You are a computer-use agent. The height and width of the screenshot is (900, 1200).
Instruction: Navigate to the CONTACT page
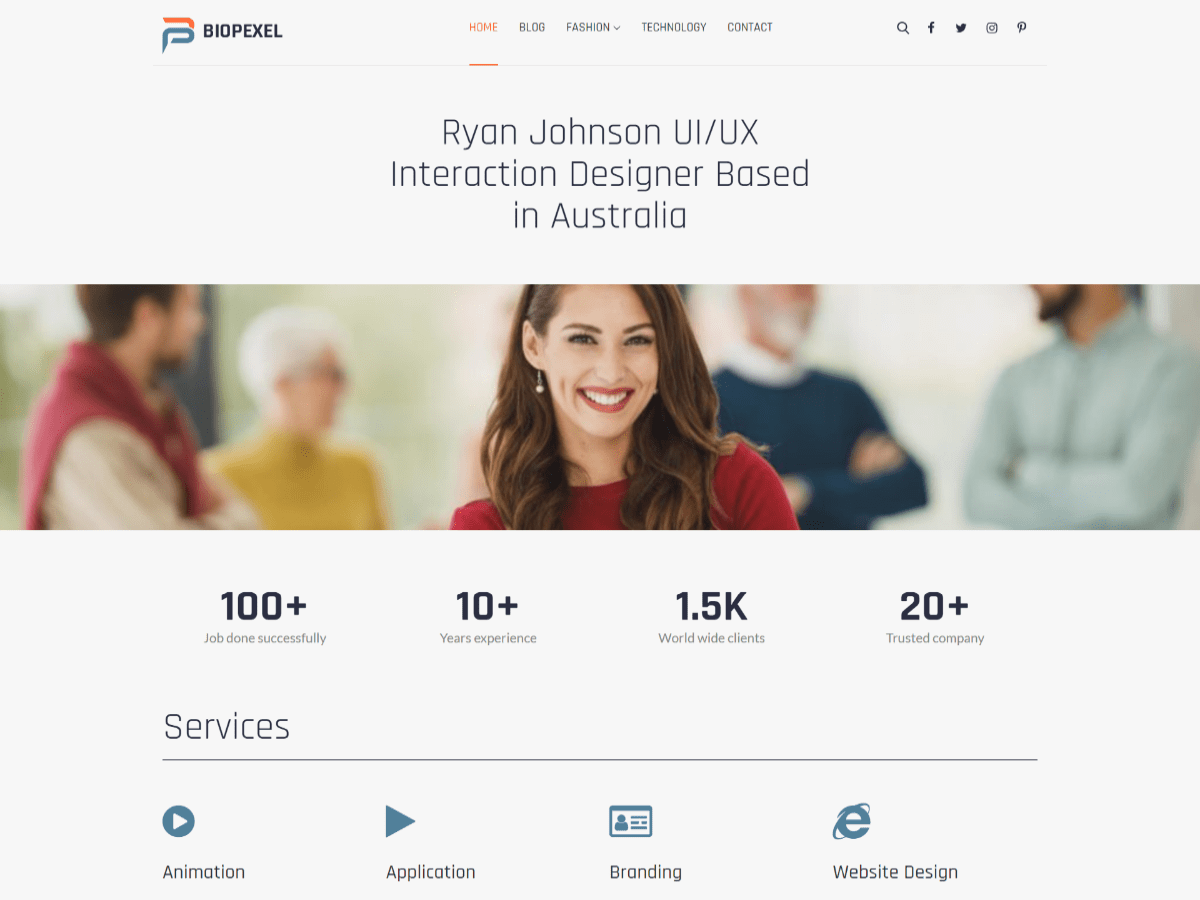click(x=749, y=28)
